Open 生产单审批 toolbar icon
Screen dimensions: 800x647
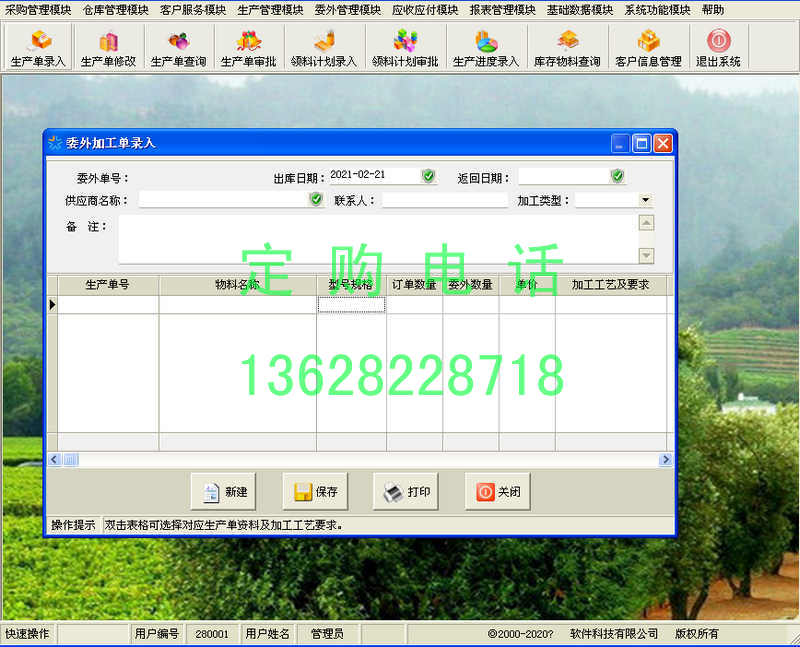248,48
